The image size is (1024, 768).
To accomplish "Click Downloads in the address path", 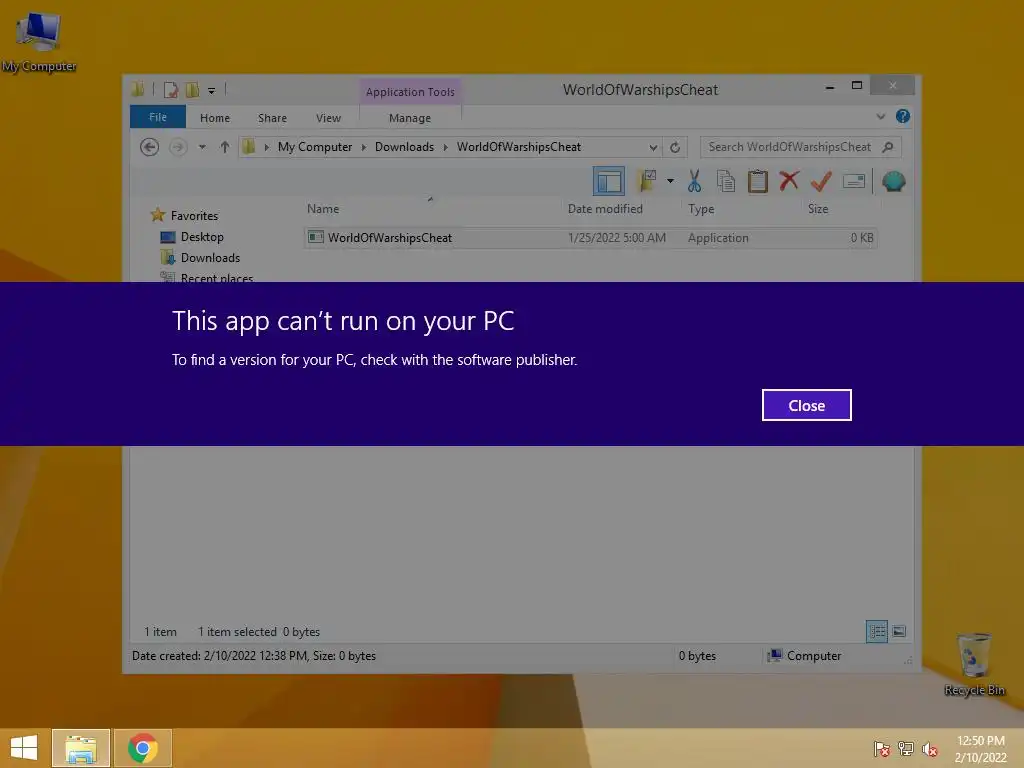I will point(404,147).
